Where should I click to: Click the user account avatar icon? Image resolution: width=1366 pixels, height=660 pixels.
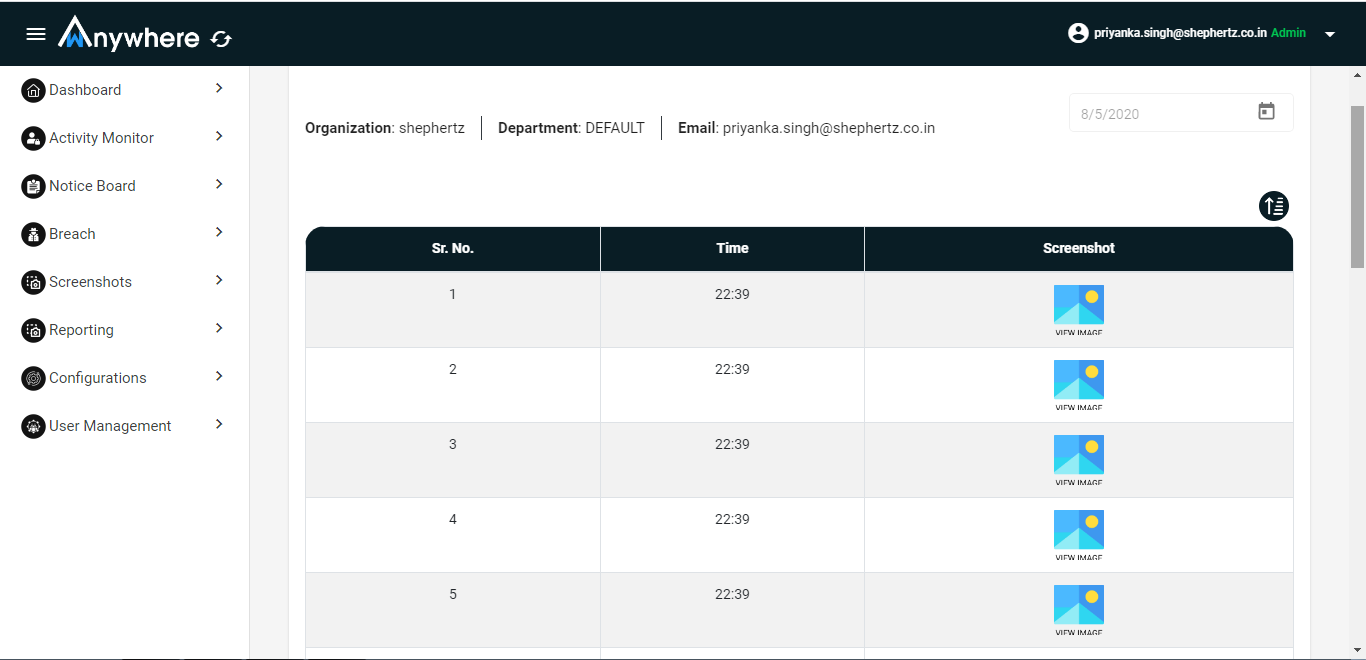(1078, 33)
